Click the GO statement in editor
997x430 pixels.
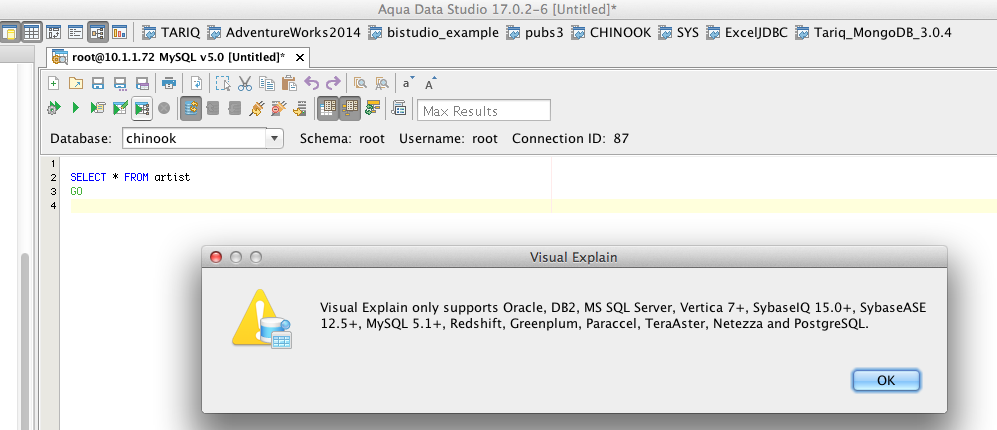[x=76, y=191]
